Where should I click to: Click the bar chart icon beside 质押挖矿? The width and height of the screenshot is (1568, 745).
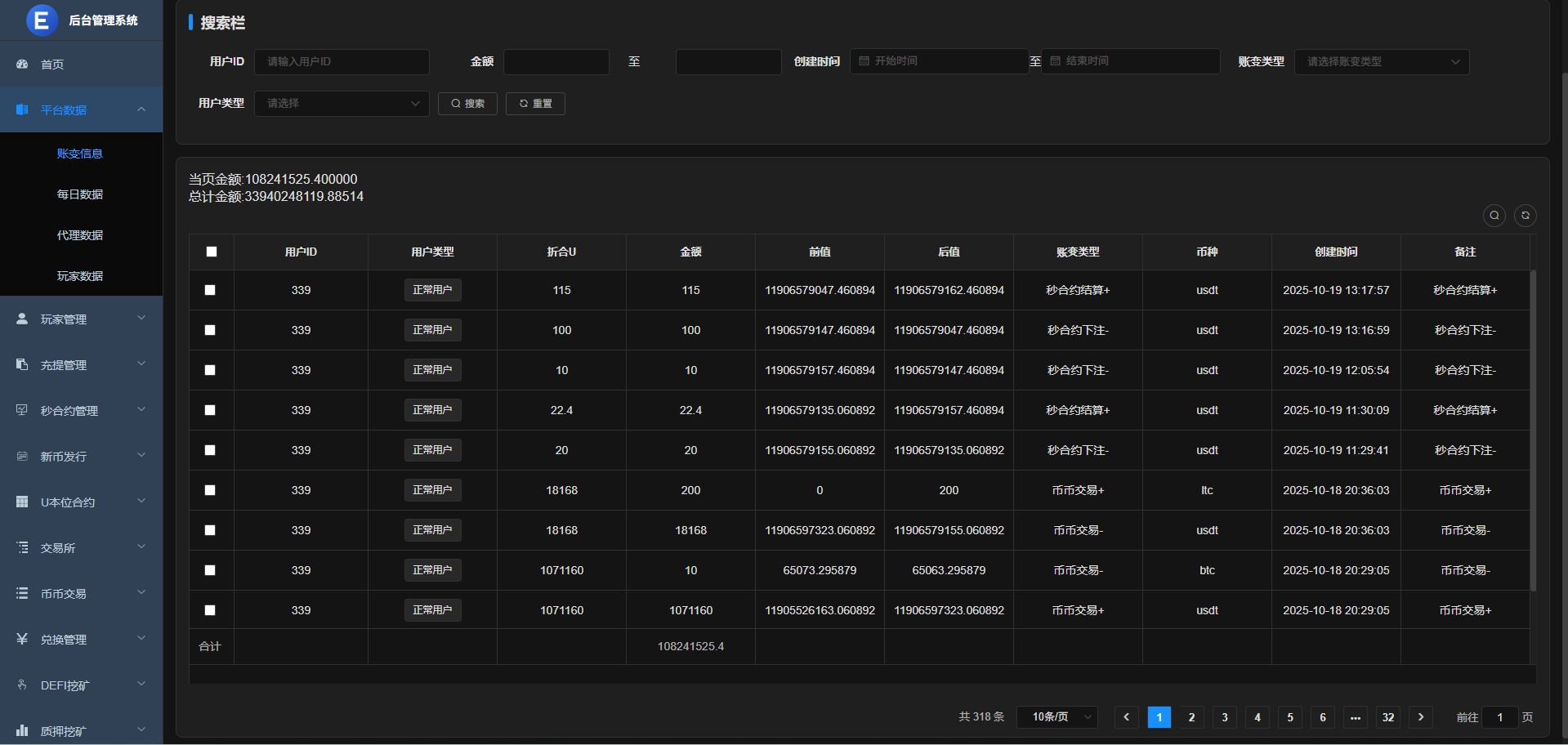(x=22, y=730)
